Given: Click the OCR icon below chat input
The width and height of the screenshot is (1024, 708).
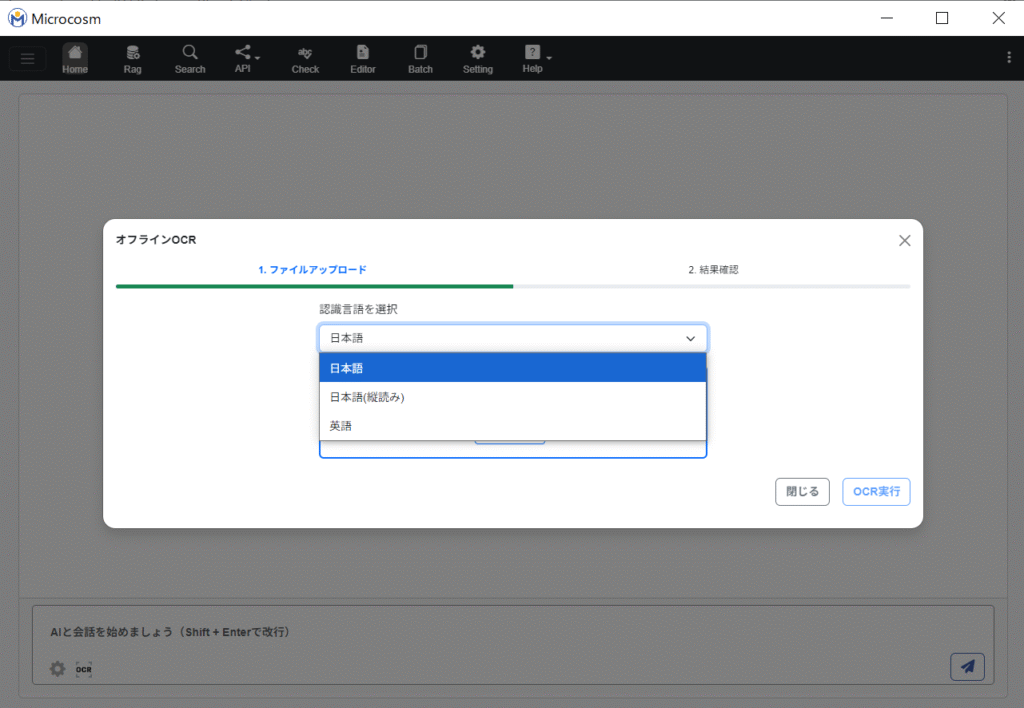Looking at the screenshot, I should [84, 669].
